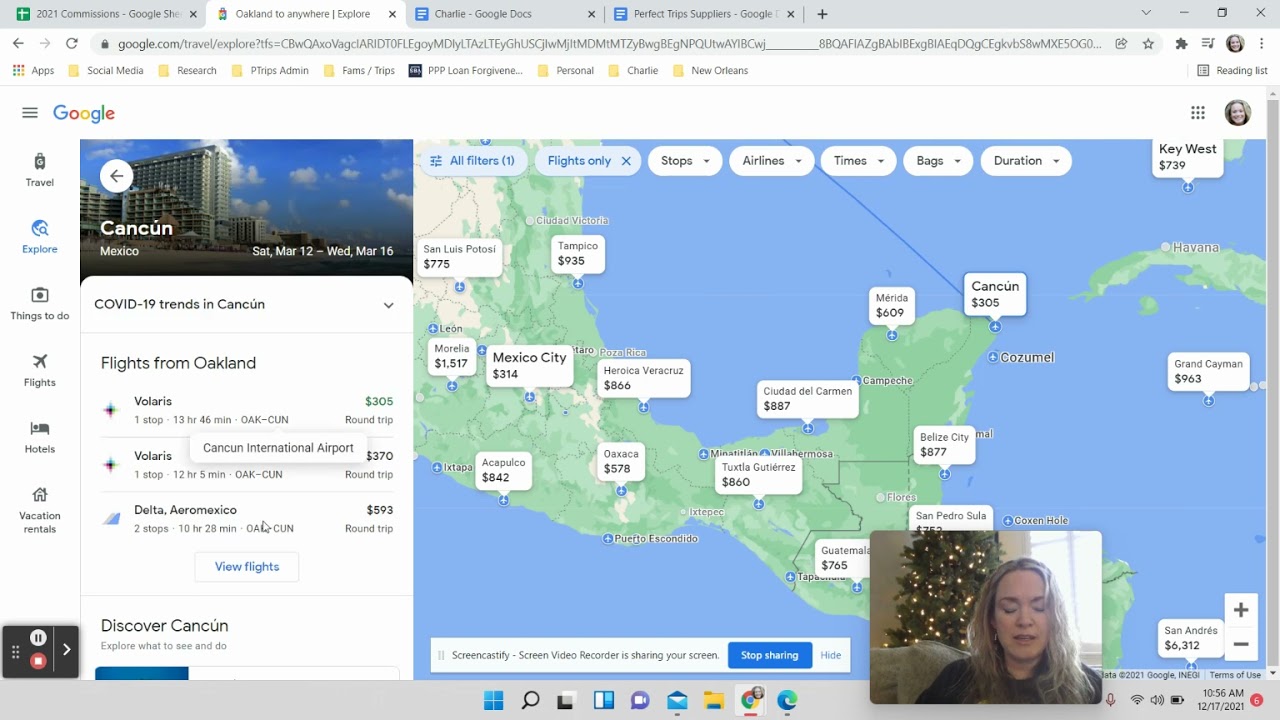Open the Stops dropdown
Screen dimensions: 1280x720
tap(685, 161)
